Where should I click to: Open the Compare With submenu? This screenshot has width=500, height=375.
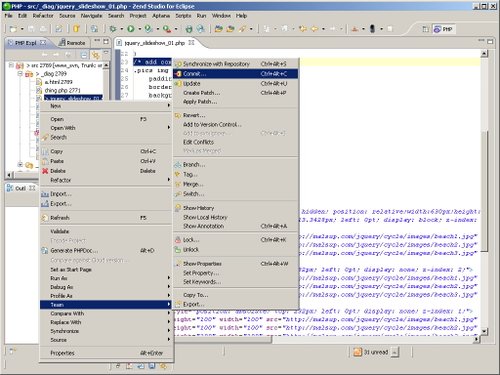point(106,313)
